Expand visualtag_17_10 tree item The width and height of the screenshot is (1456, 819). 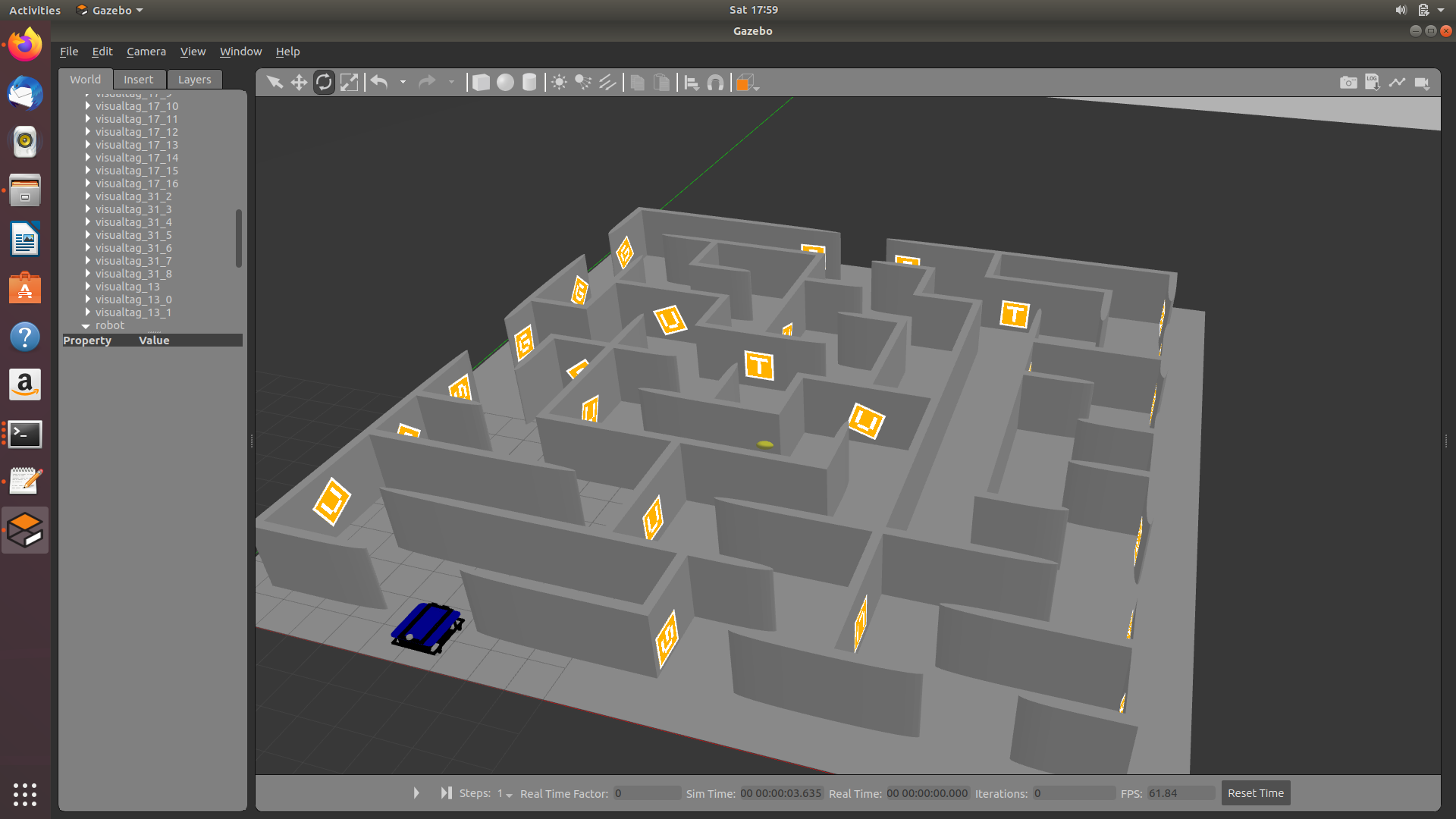tap(88, 106)
